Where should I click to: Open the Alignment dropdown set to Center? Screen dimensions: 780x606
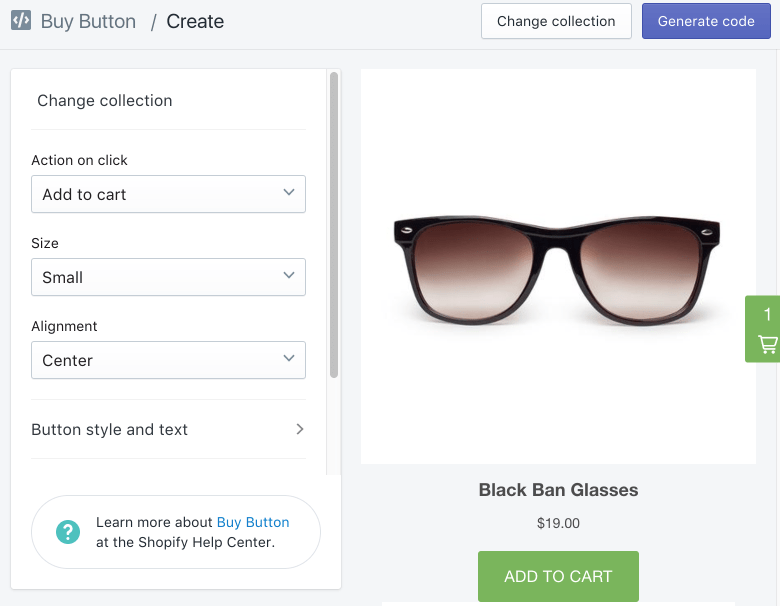168,360
